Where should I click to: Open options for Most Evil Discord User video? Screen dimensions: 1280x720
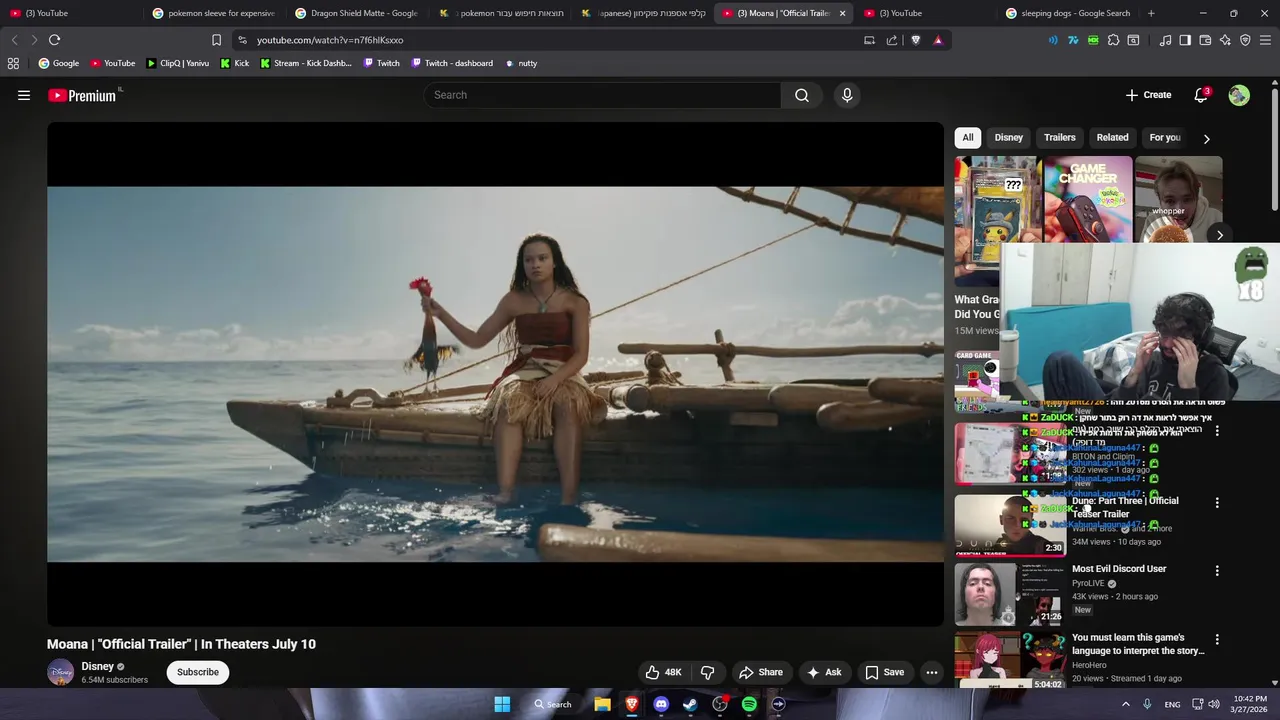(x=1217, y=571)
